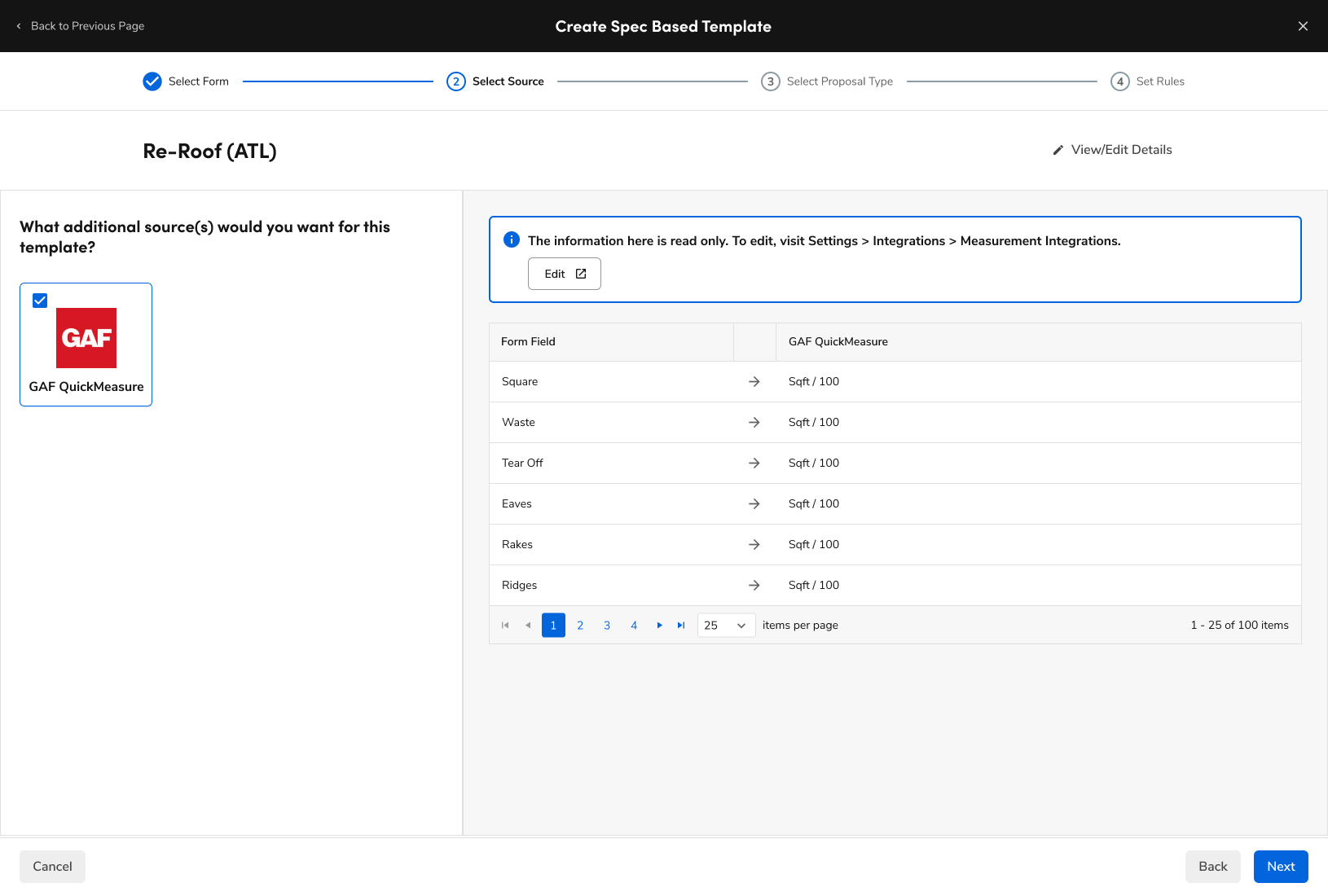Click the pencil icon next to View/Edit Details
Viewport: 1328px width, 896px height.
tap(1058, 149)
